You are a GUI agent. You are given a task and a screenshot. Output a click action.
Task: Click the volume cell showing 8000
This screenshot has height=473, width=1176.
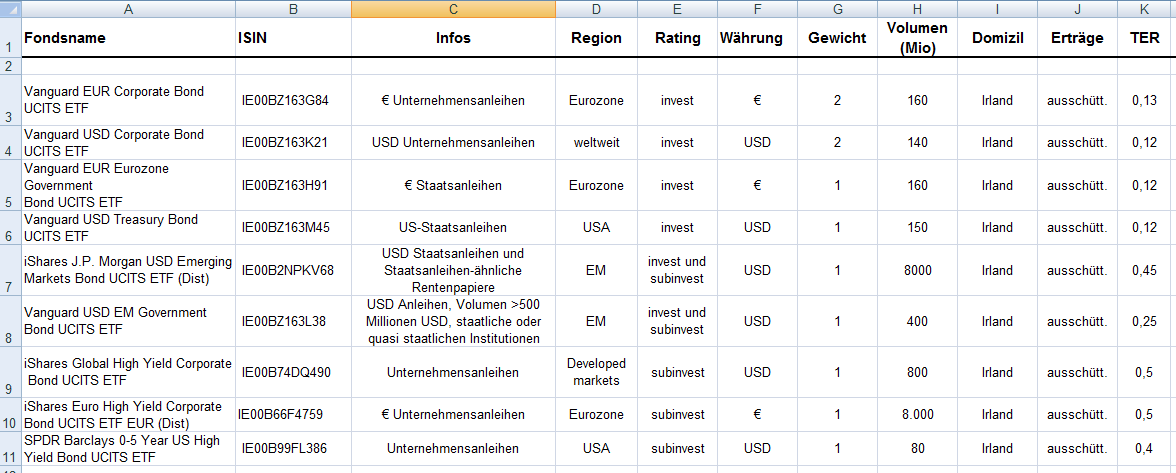point(917,270)
